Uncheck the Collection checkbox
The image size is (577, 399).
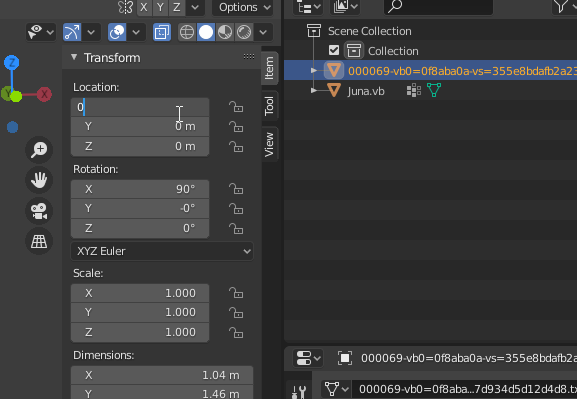(x=334, y=50)
